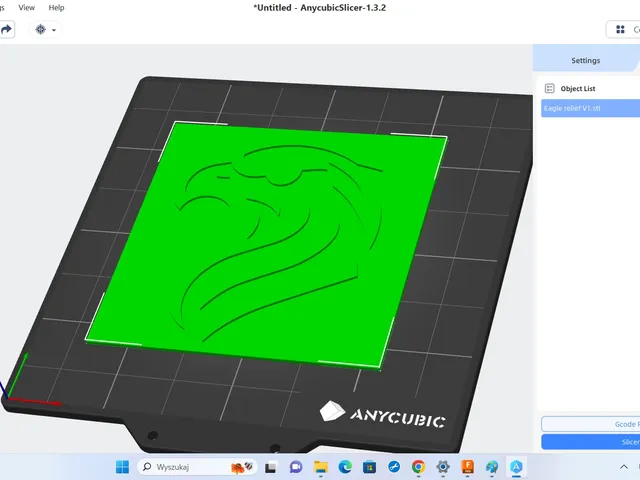Viewport: 640px width, 480px height.
Task: Select the green eagle relief model
Action: tap(265, 245)
